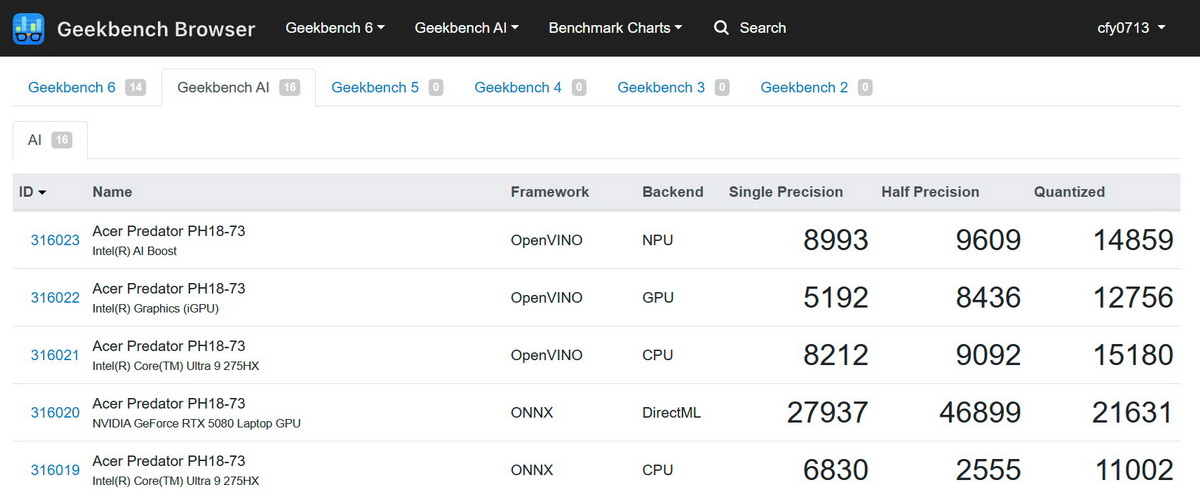The height and width of the screenshot is (497, 1200).
Task: Click the AI sub-tab
Action: [35, 140]
